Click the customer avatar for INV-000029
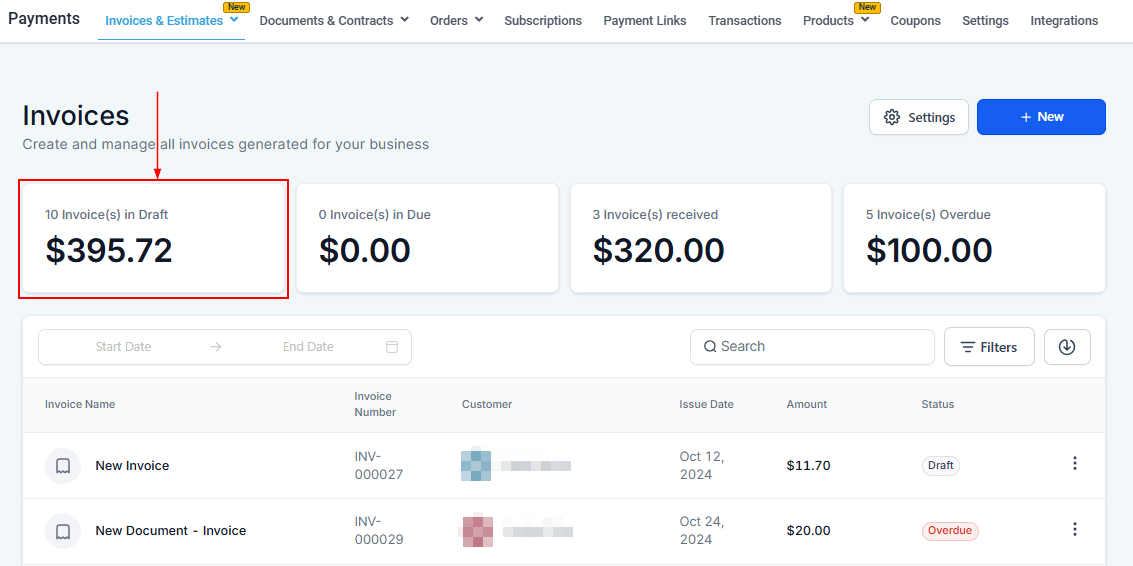The height and width of the screenshot is (566, 1133). coord(476,530)
